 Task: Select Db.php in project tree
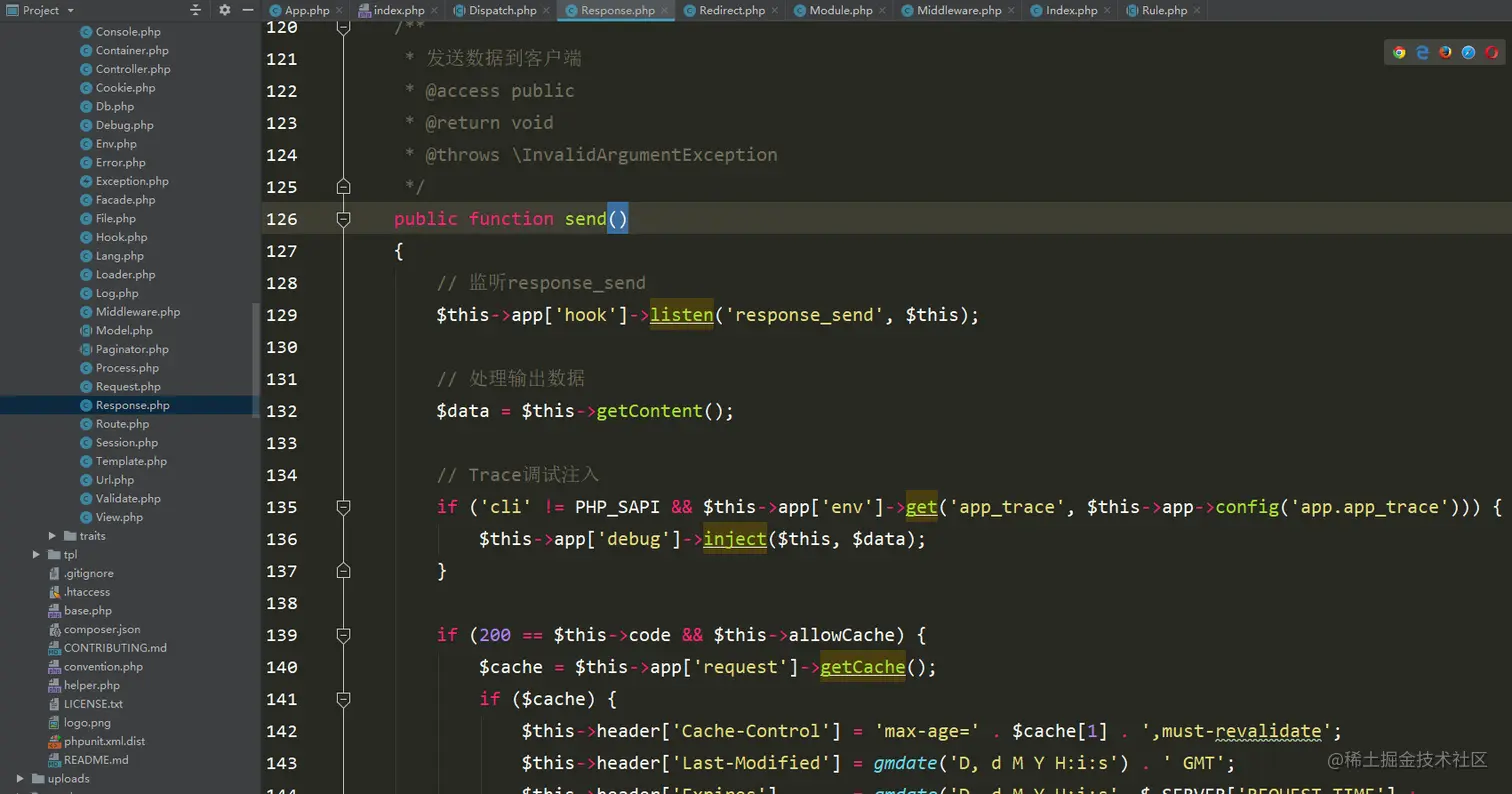tap(115, 106)
